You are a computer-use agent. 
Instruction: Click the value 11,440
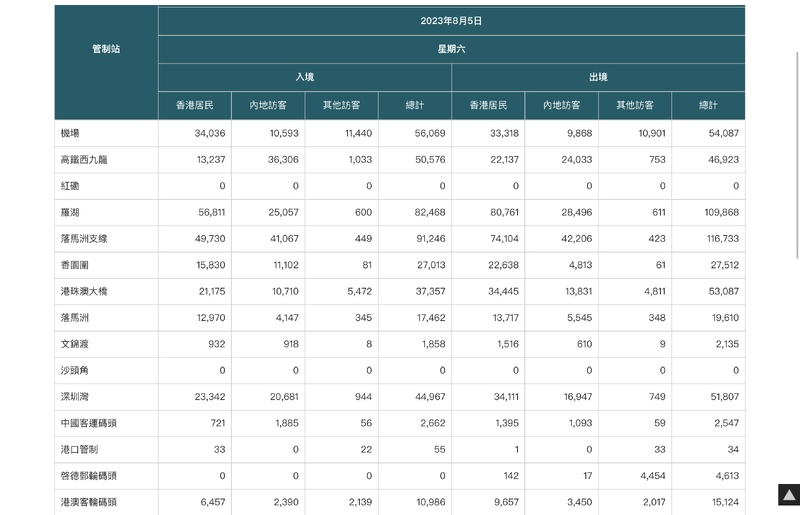click(359, 133)
